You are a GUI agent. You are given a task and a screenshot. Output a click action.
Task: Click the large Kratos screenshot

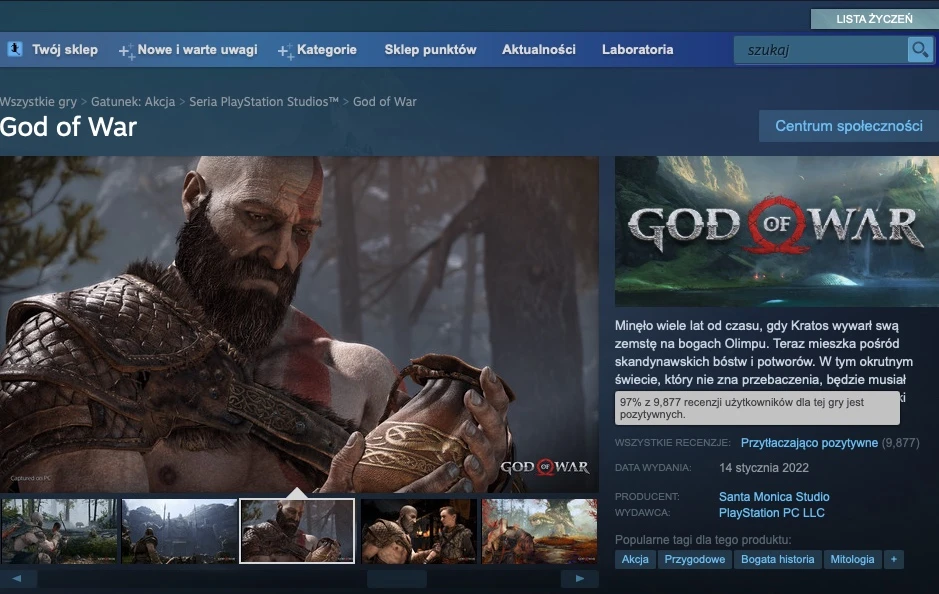point(299,325)
